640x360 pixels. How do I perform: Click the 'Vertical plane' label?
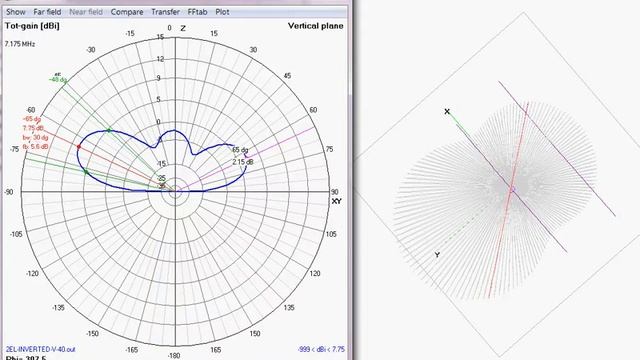point(316,26)
